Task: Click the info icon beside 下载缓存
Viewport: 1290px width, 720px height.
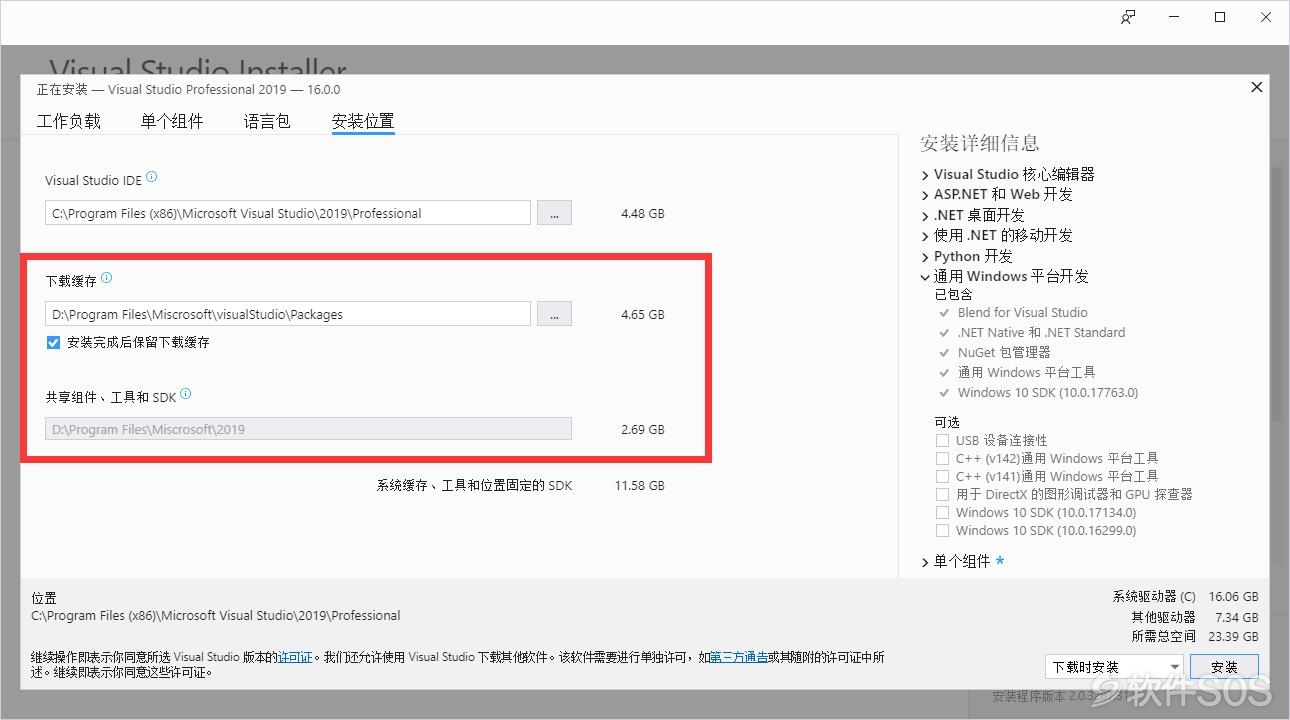Action: click(x=107, y=278)
